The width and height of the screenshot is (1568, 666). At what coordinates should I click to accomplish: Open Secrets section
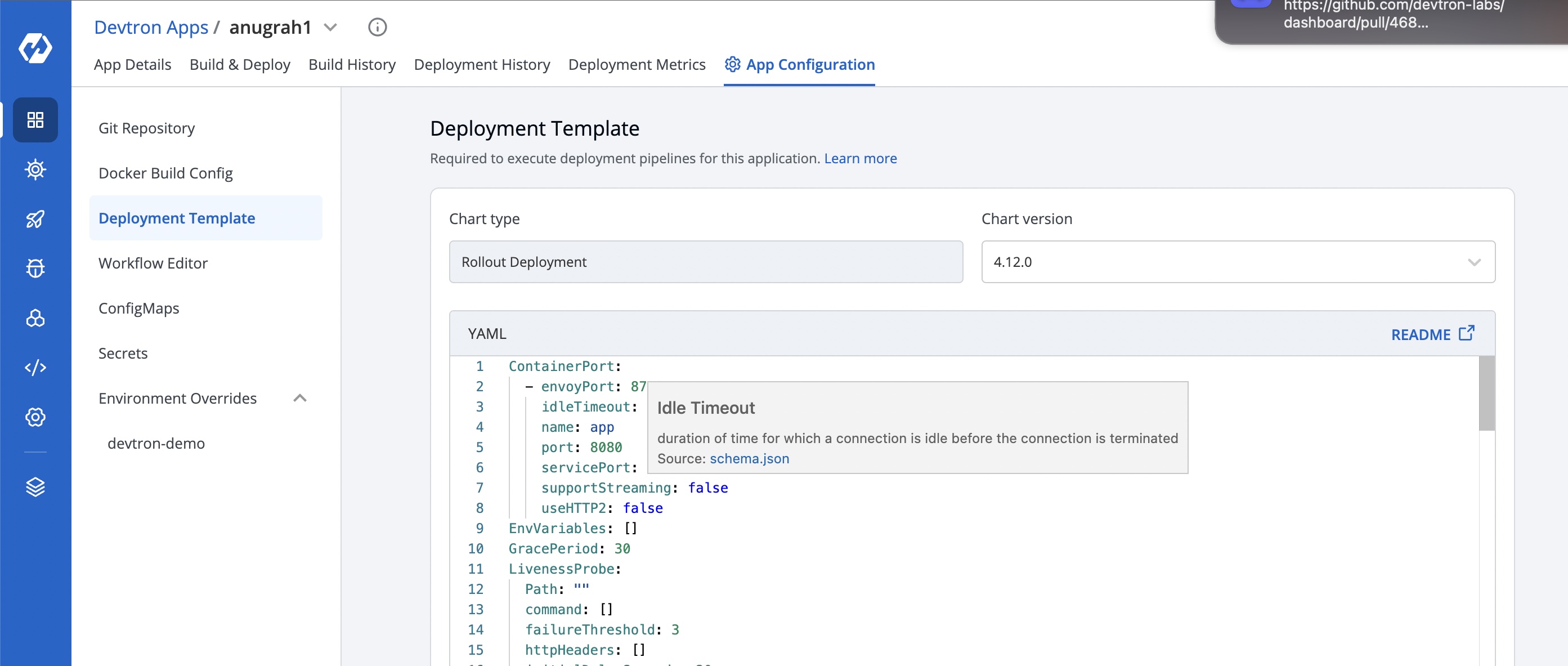point(206,354)
